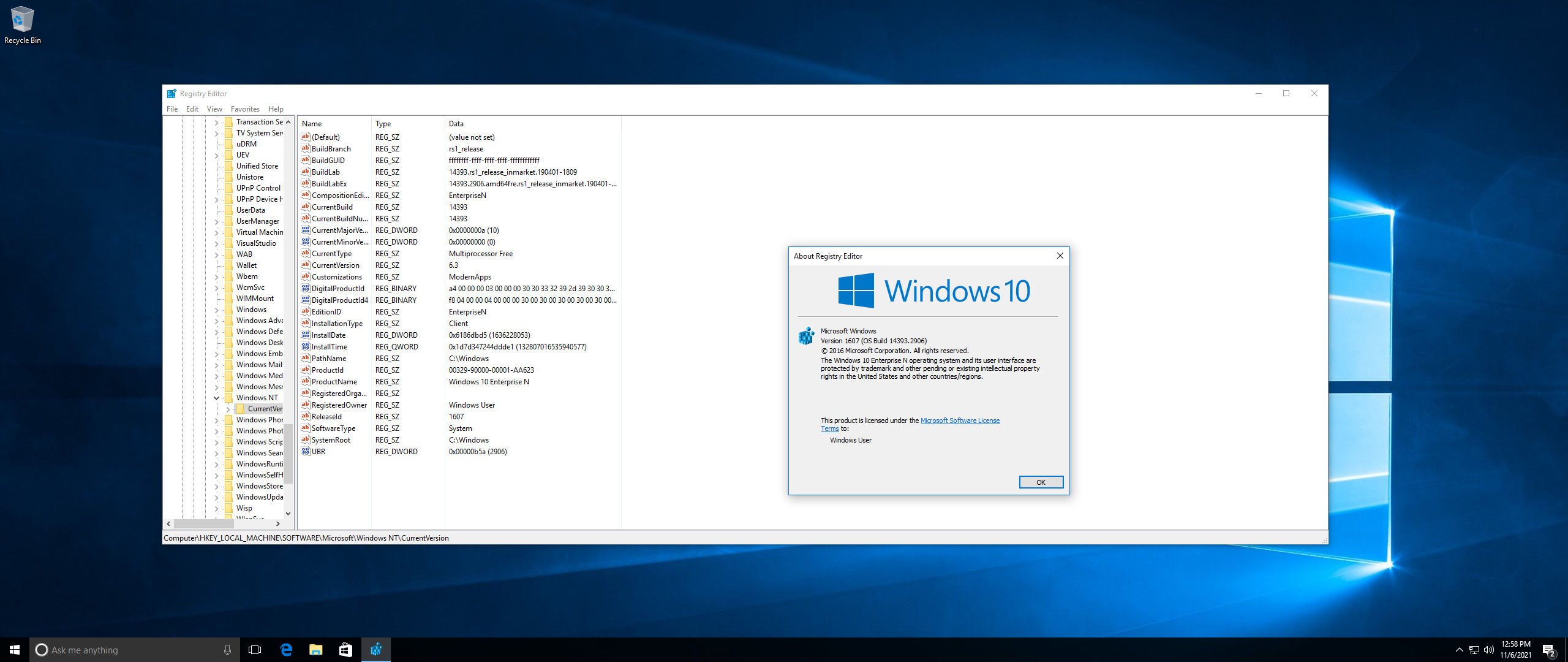Click the UBR DWORD value icon
The width and height of the screenshot is (1568, 662).
[x=306, y=451]
